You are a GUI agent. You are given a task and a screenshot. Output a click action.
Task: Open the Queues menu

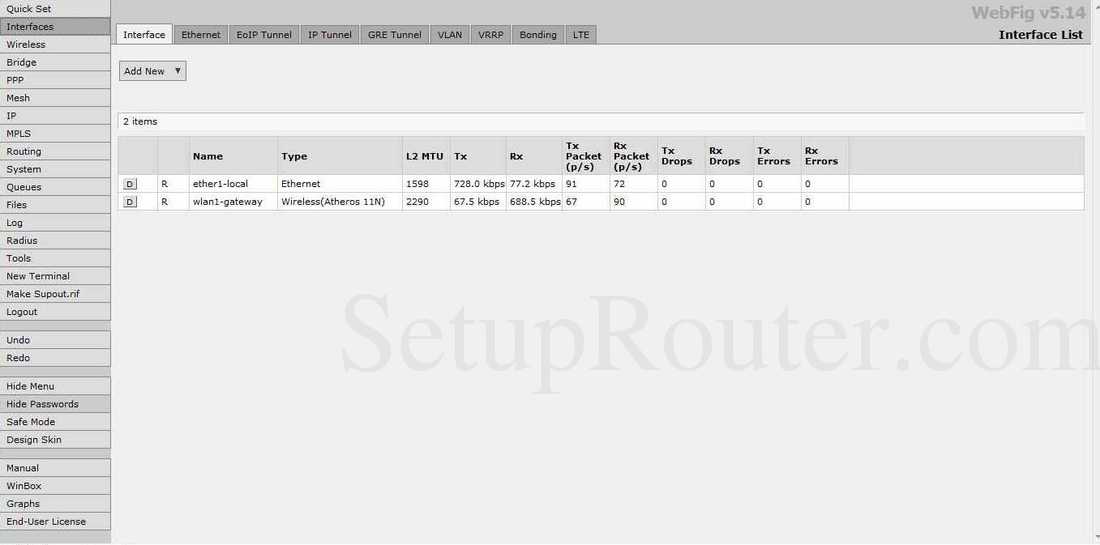pyautogui.click(x=55, y=187)
